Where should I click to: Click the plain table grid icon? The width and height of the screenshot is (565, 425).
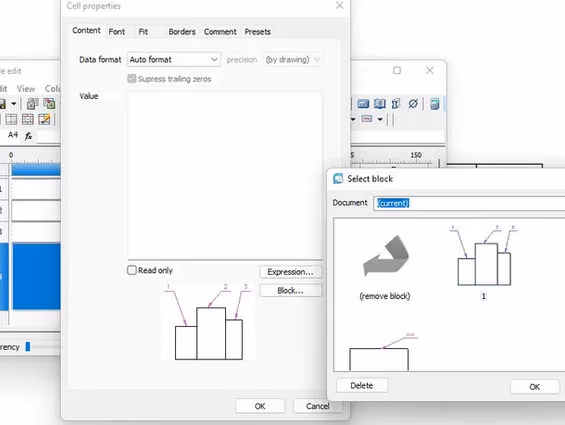[x=11, y=119]
